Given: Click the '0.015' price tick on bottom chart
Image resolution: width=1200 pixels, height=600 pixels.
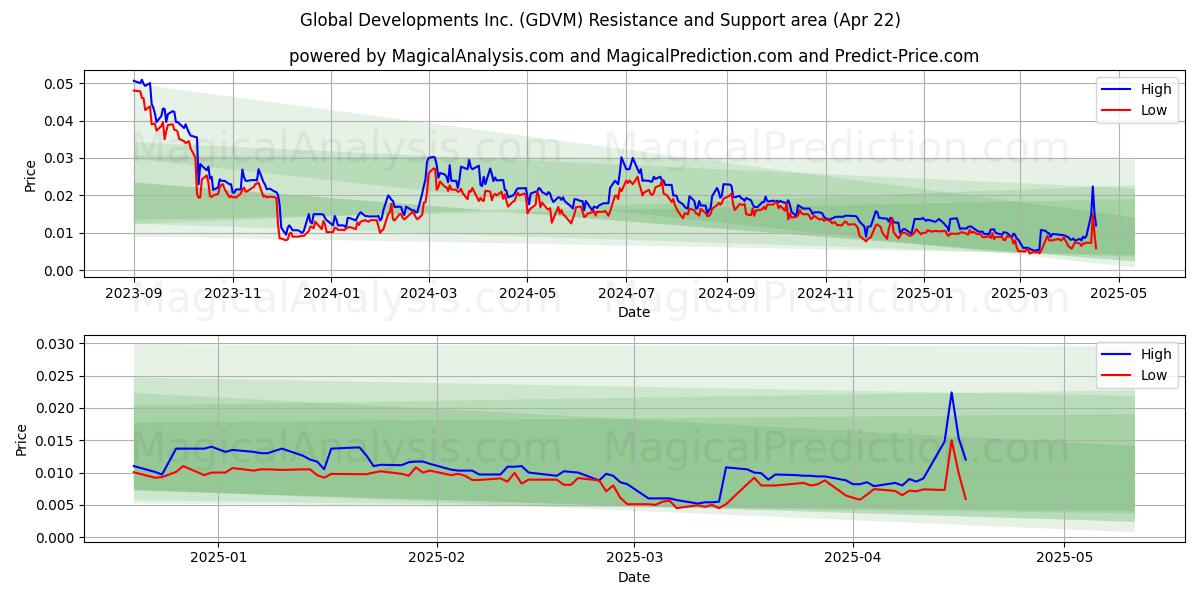Looking at the screenshot, I should pyautogui.click(x=55, y=441).
